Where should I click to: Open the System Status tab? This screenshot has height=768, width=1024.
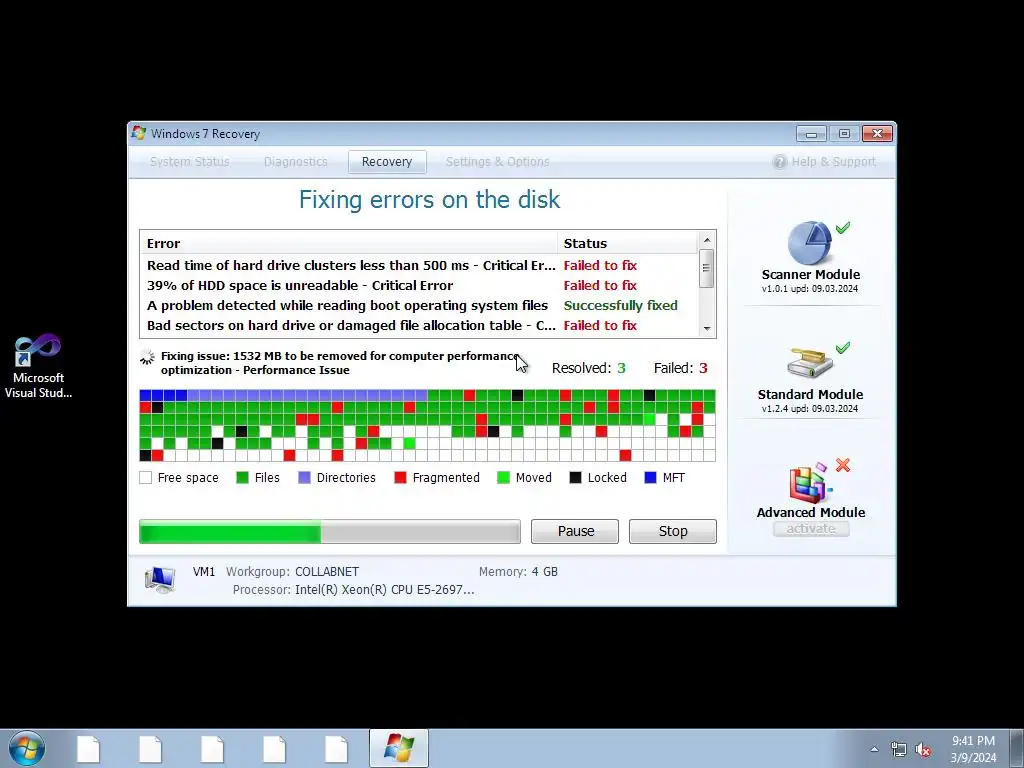189,162
